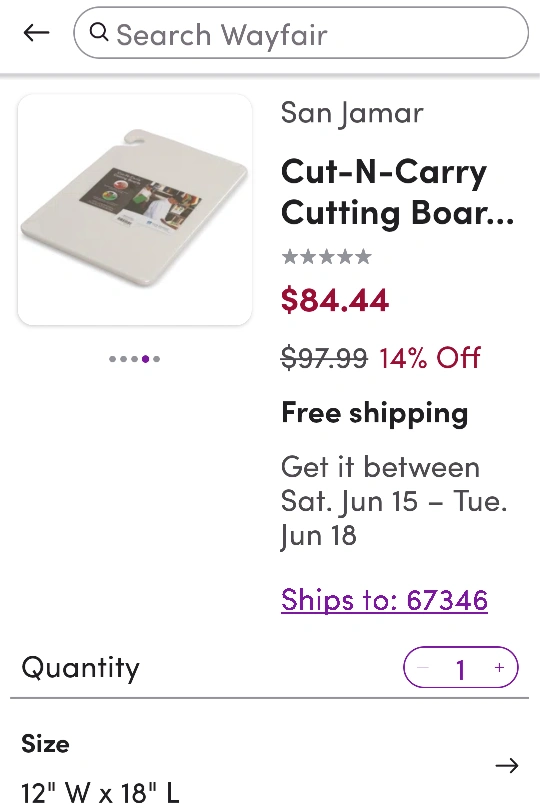Focus the Search Wayfair field
Viewport: 540px width, 810px height.
pyautogui.click(x=301, y=33)
